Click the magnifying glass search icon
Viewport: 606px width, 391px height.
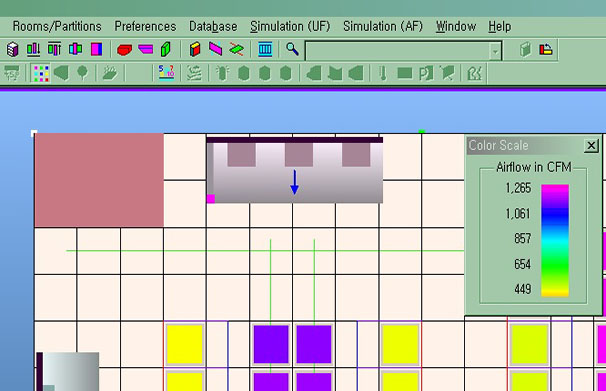292,49
